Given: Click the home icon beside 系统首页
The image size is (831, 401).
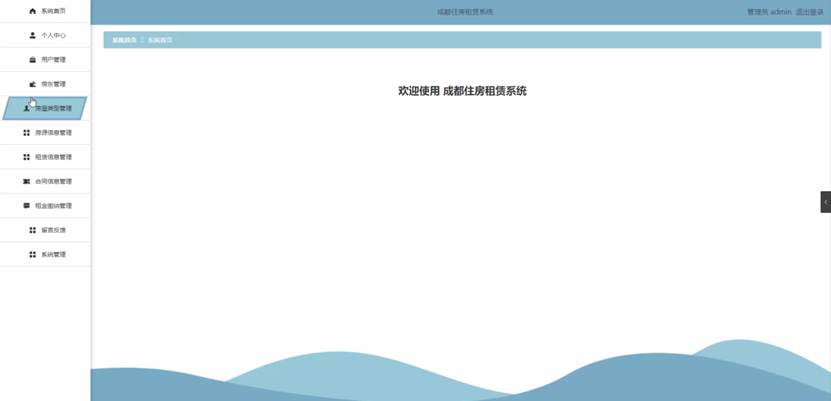Looking at the screenshot, I should point(32,11).
